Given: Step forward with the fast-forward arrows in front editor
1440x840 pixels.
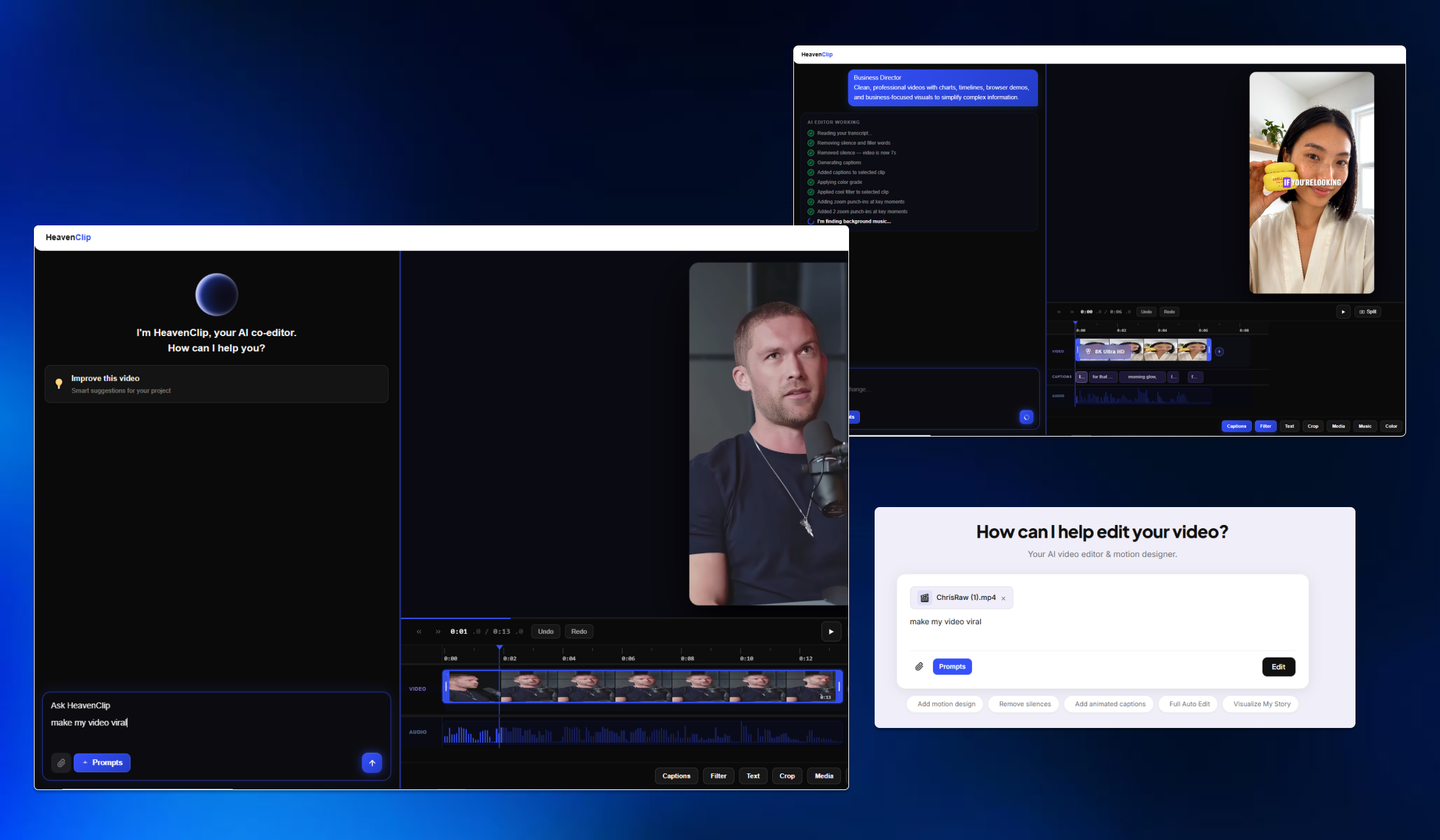Looking at the screenshot, I should coord(438,631).
